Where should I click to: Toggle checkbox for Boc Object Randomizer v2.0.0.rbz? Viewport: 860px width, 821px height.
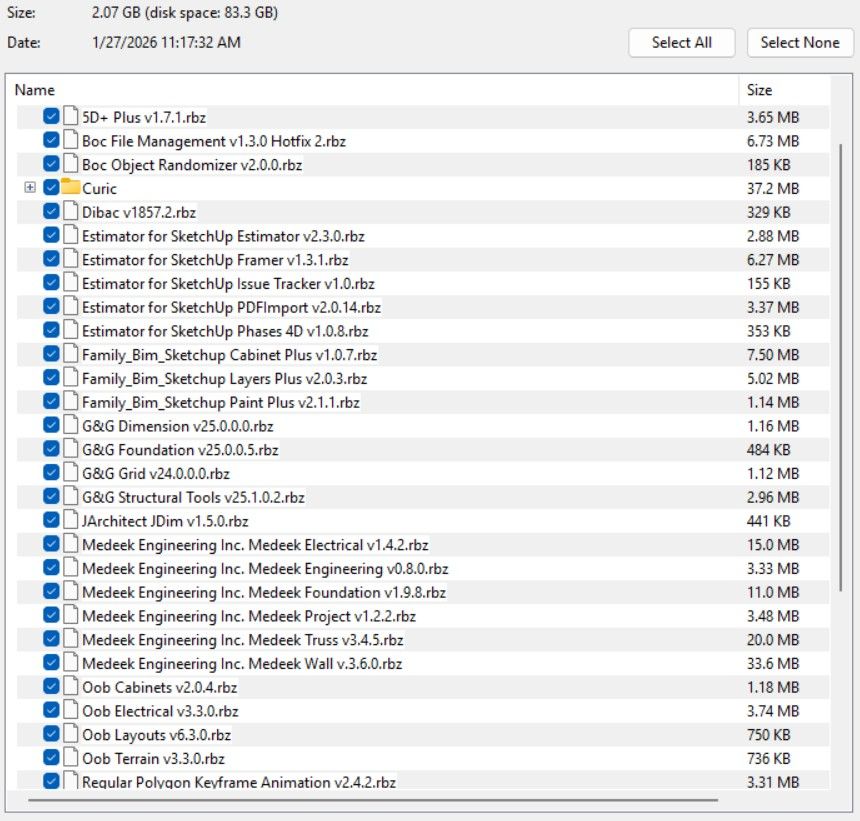(51, 164)
